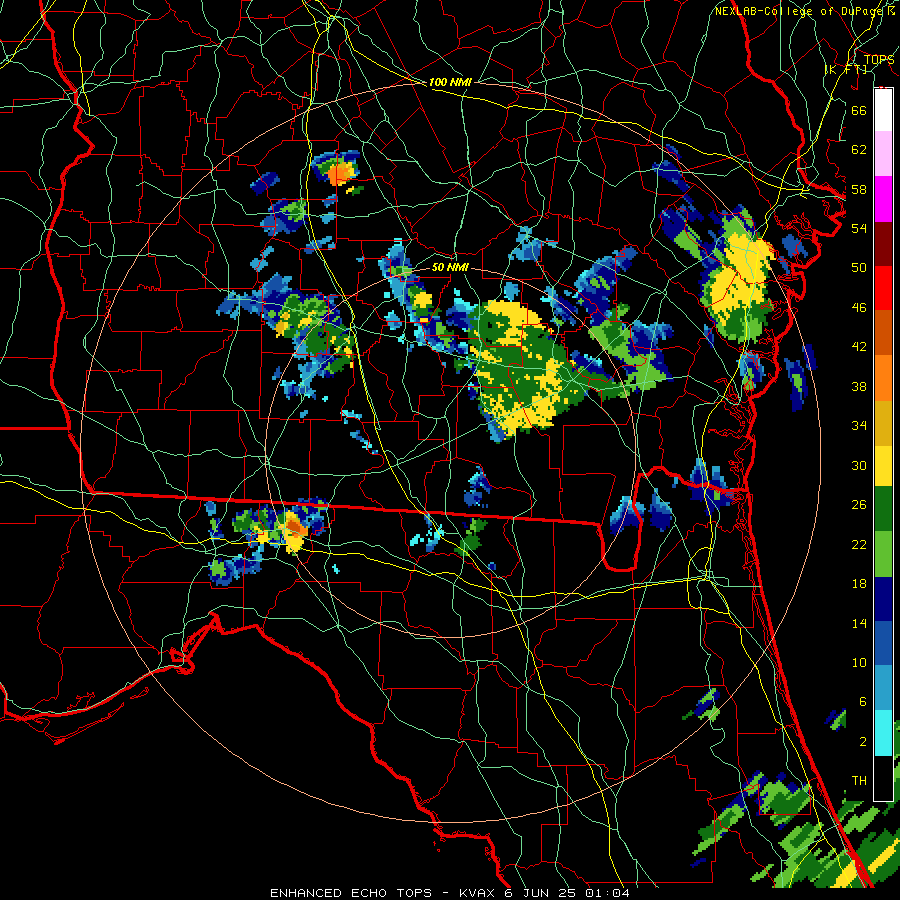Click the 66 value on the legend

[859, 110]
